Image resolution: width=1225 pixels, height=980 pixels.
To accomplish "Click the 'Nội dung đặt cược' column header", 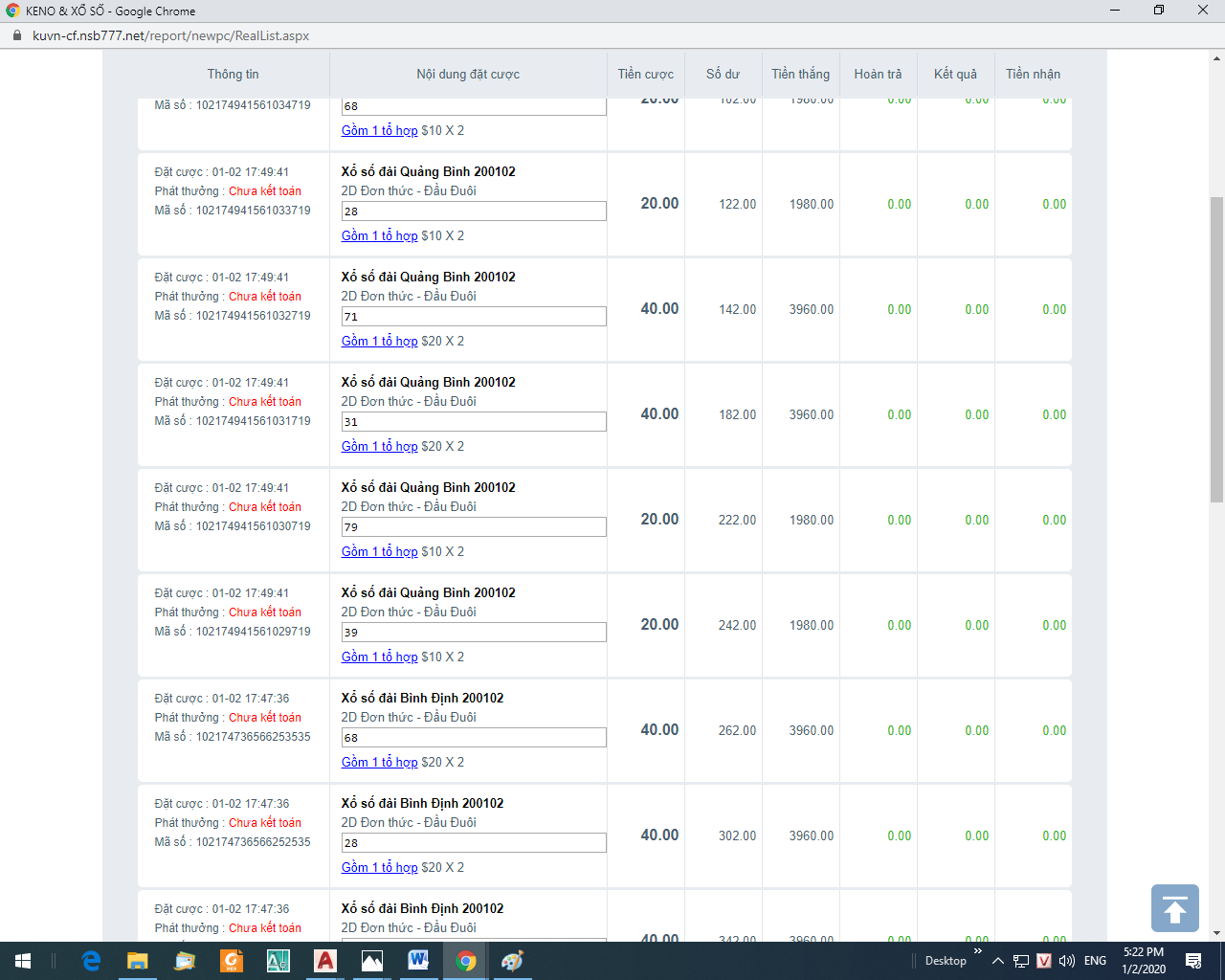I will click(468, 74).
